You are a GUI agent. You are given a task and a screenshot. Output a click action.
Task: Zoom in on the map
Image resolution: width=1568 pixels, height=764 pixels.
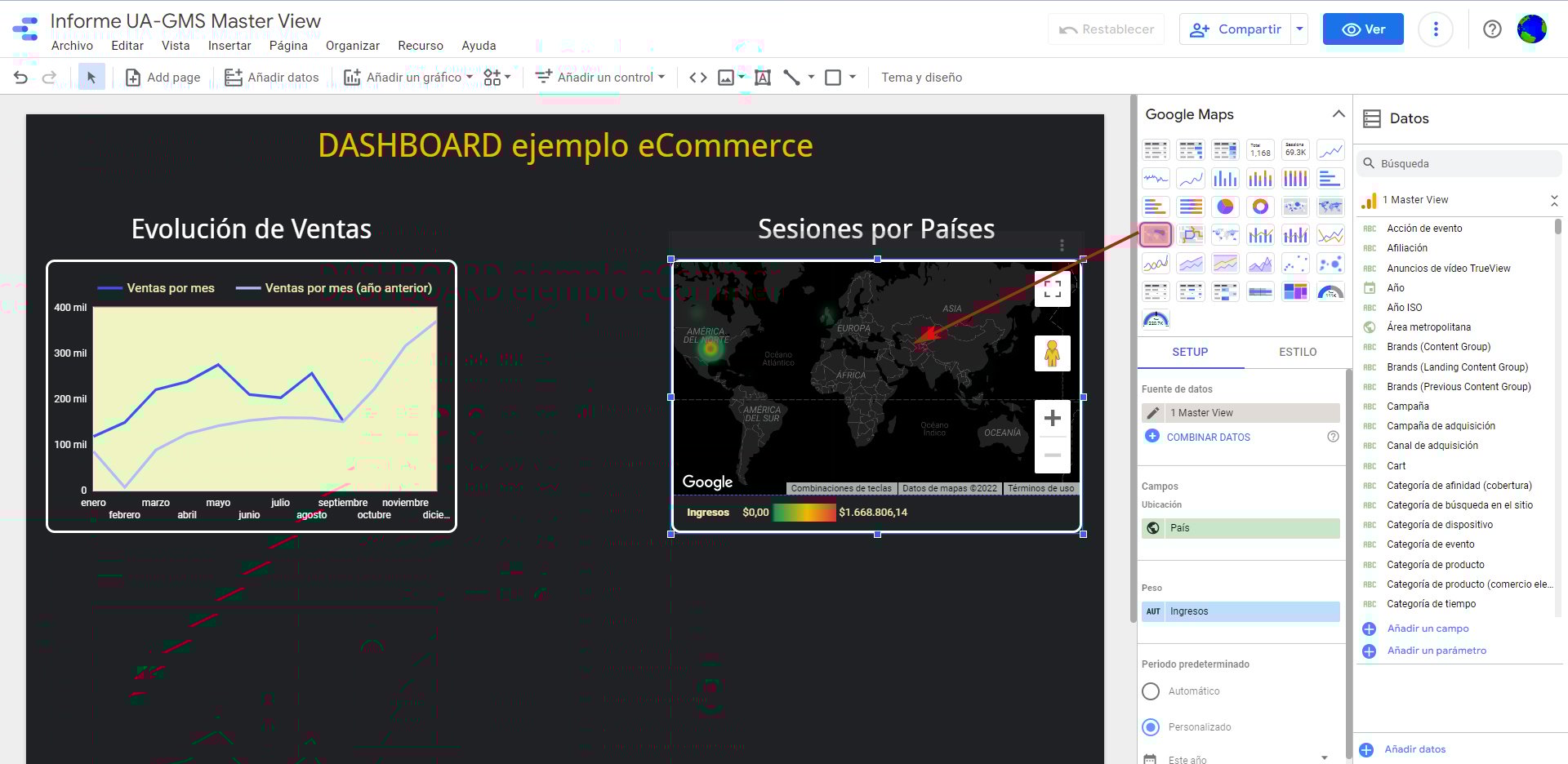(x=1052, y=419)
